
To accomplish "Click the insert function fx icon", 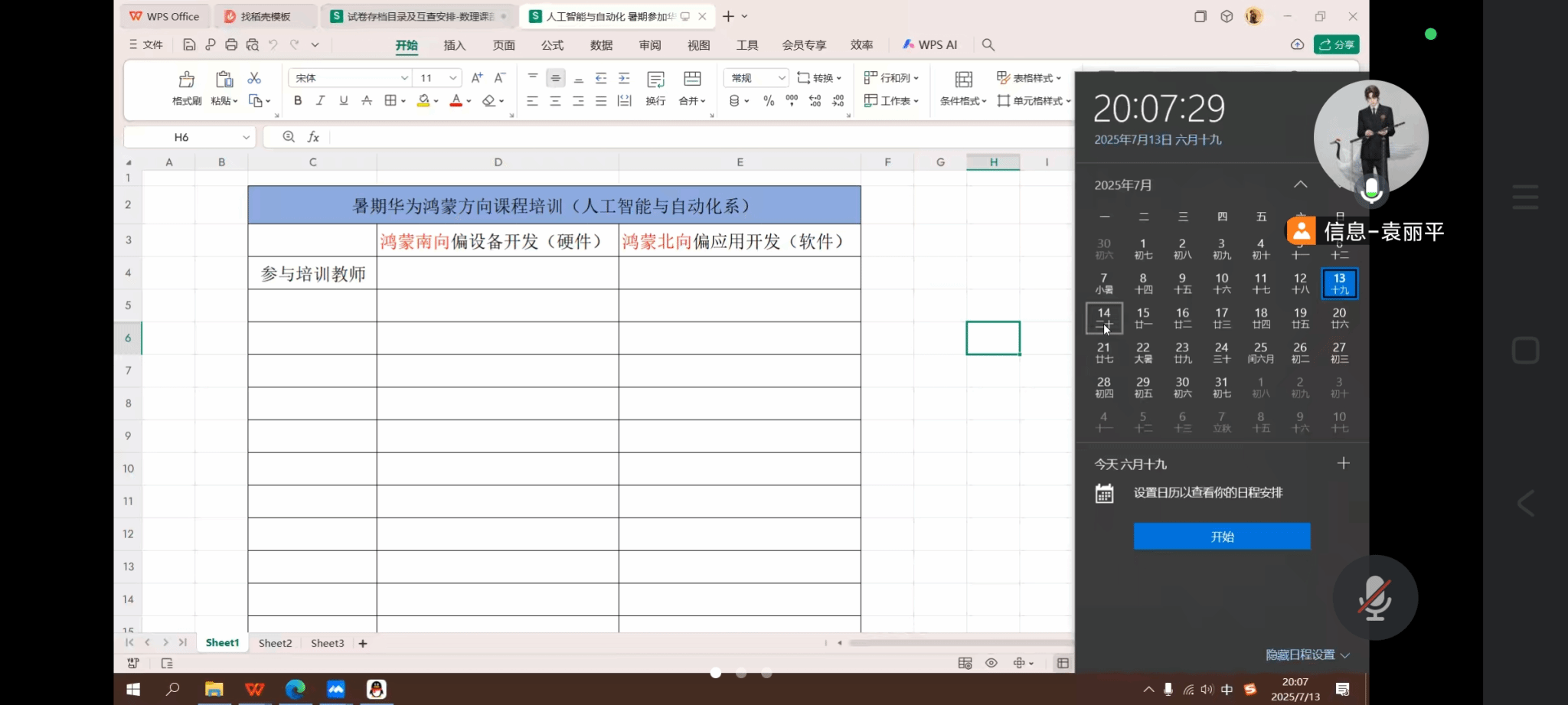I will pyautogui.click(x=313, y=137).
